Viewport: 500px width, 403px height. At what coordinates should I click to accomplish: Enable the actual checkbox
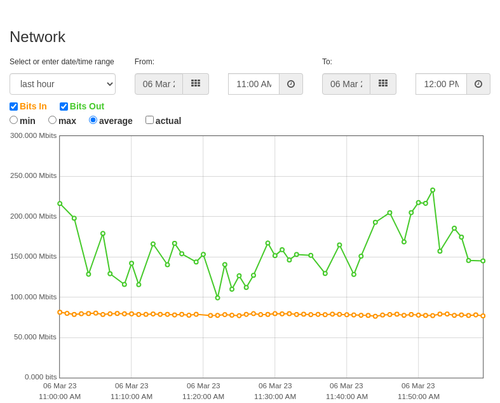(x=150, y=120)
